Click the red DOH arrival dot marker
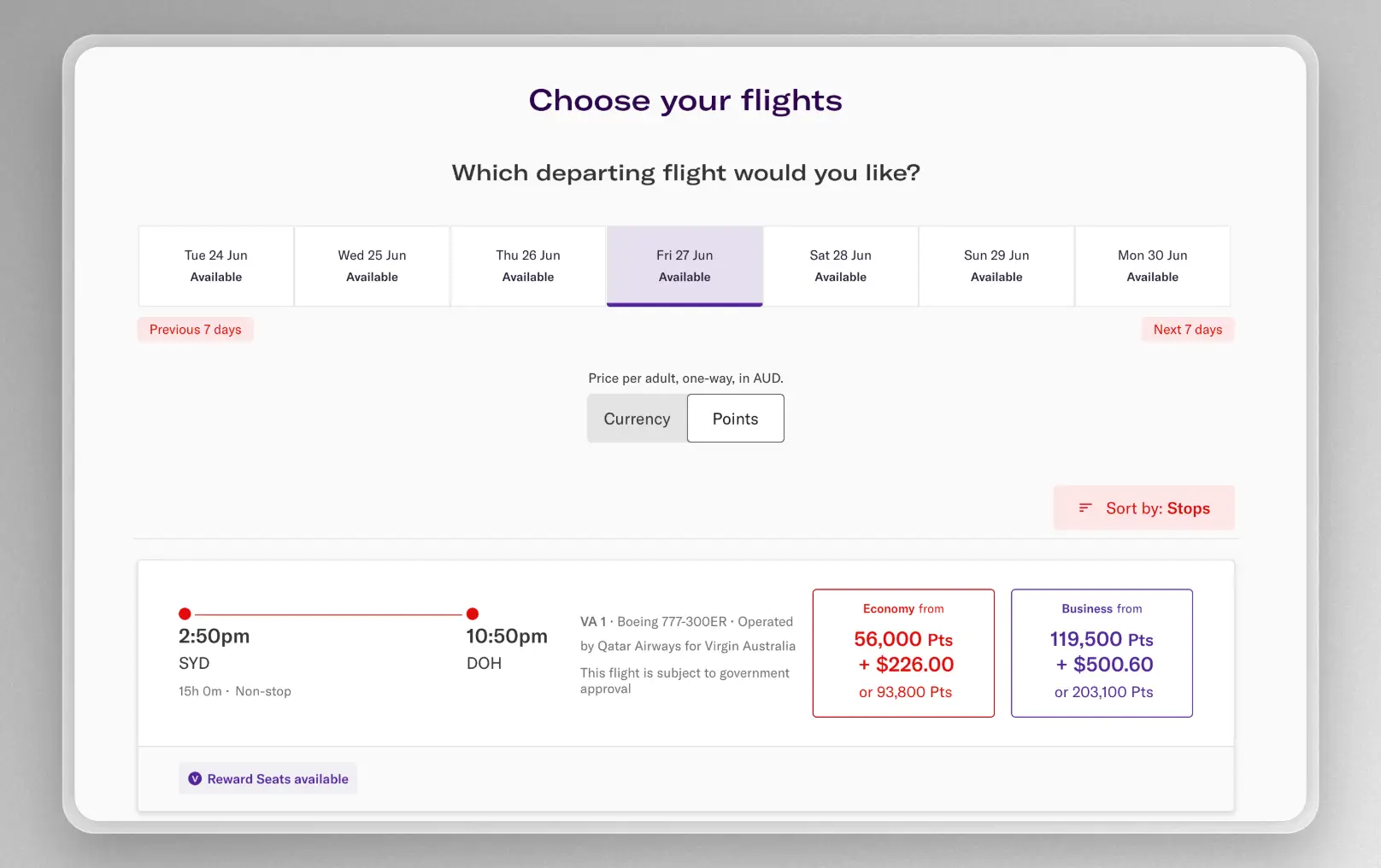 point(473,613)
